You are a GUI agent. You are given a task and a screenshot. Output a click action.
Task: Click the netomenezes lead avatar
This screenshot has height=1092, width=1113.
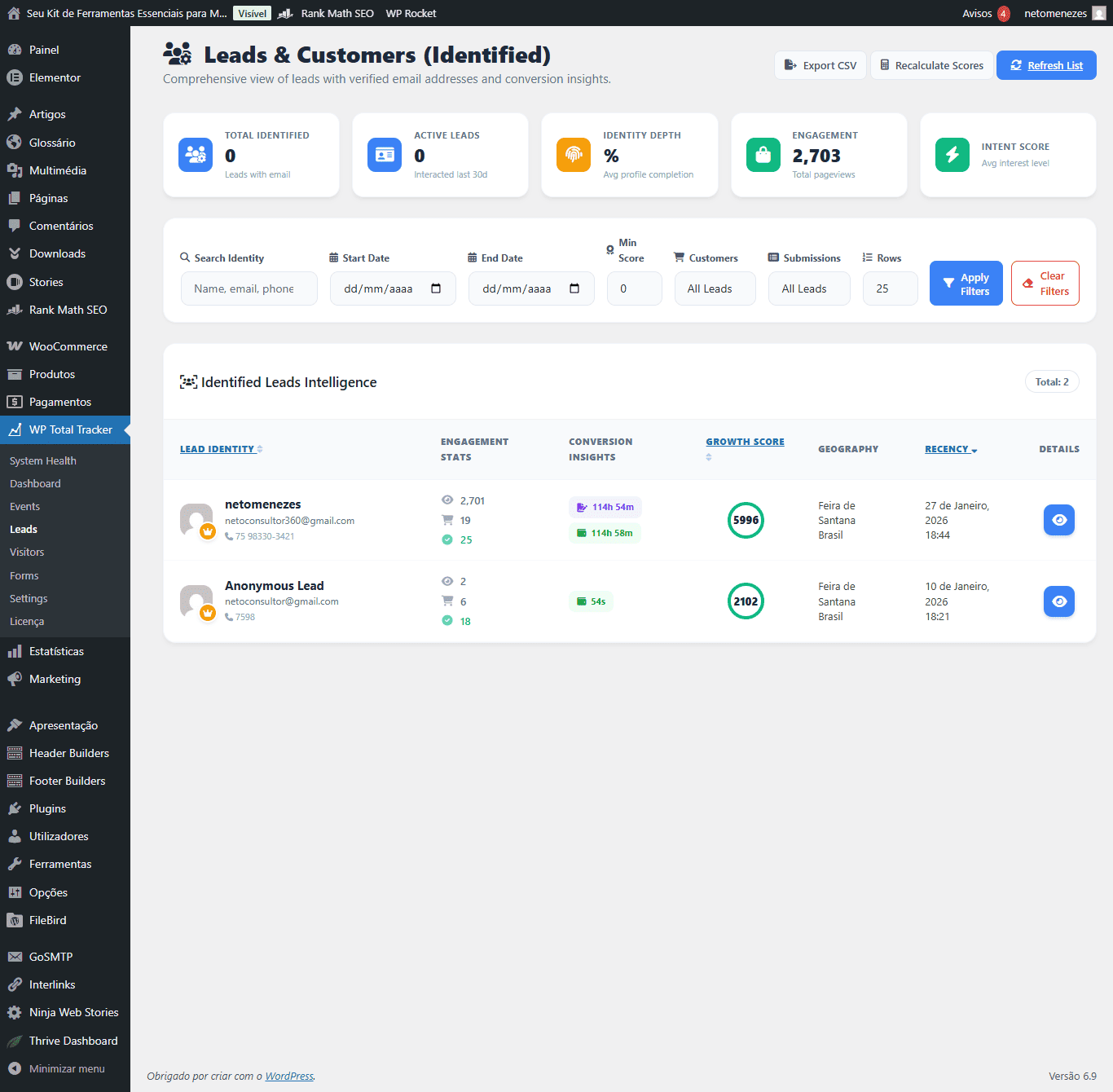coord(196,520)
